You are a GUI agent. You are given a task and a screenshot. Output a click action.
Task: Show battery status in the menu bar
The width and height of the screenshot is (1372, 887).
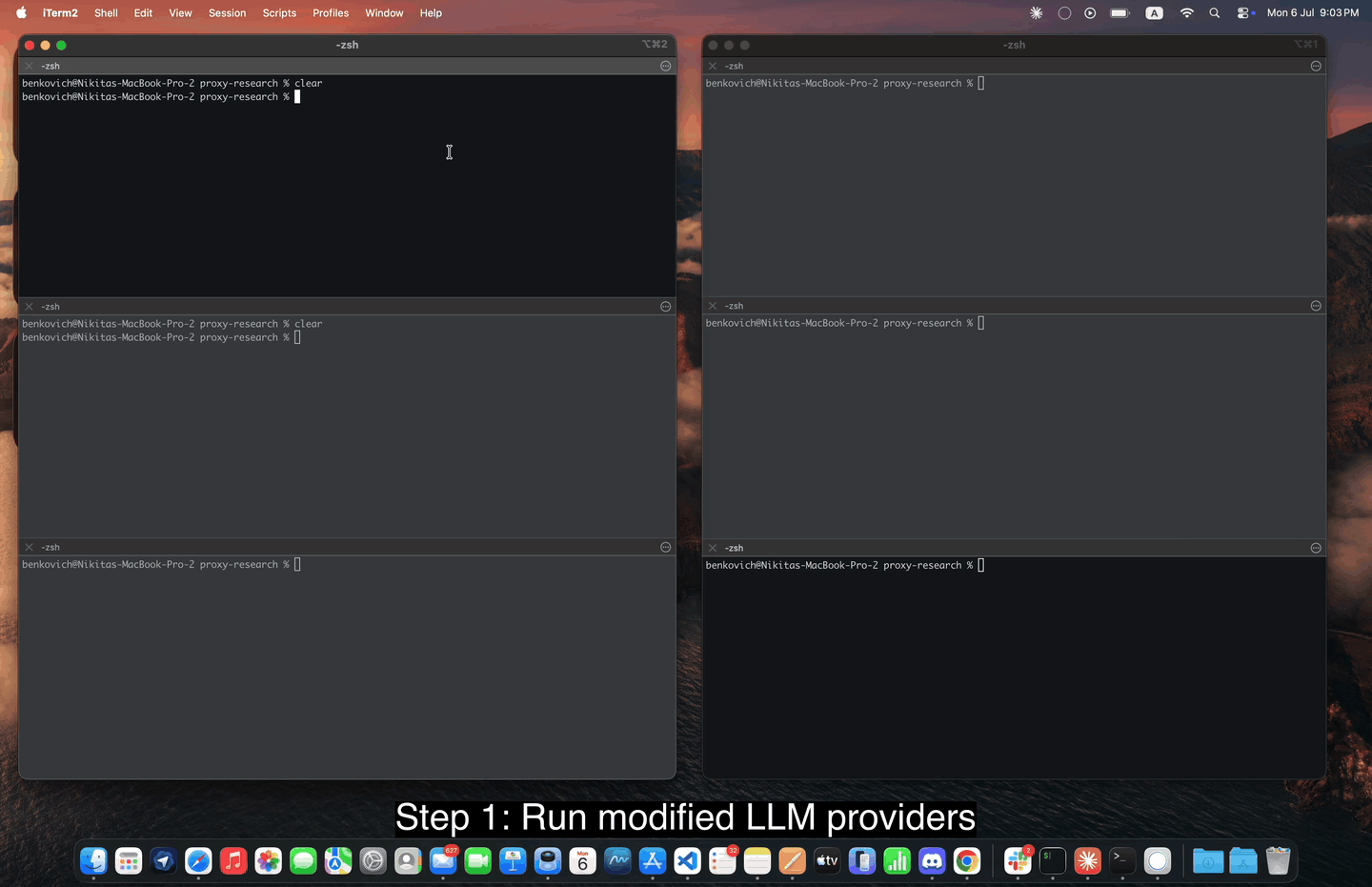(1120, 13)
